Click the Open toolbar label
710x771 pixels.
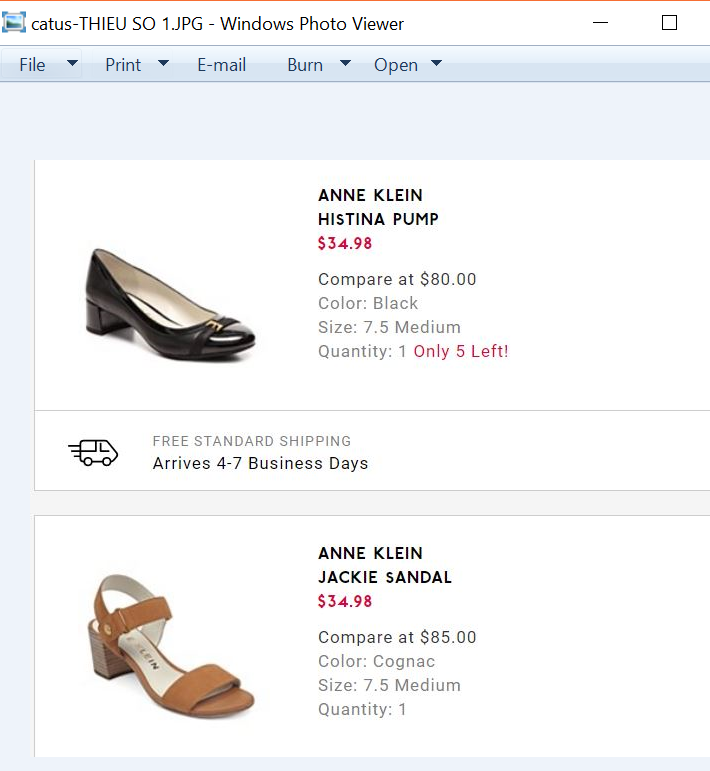395,65
